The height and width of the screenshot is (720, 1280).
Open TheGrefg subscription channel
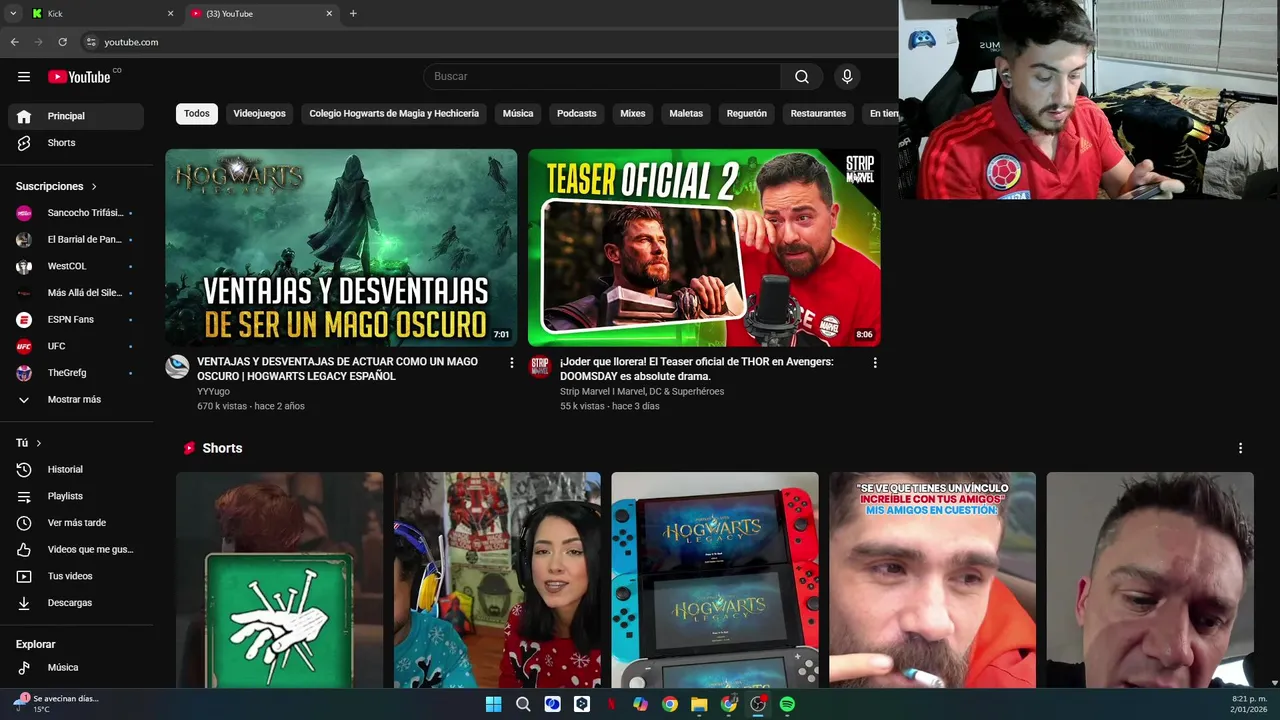tap(76, 373)
